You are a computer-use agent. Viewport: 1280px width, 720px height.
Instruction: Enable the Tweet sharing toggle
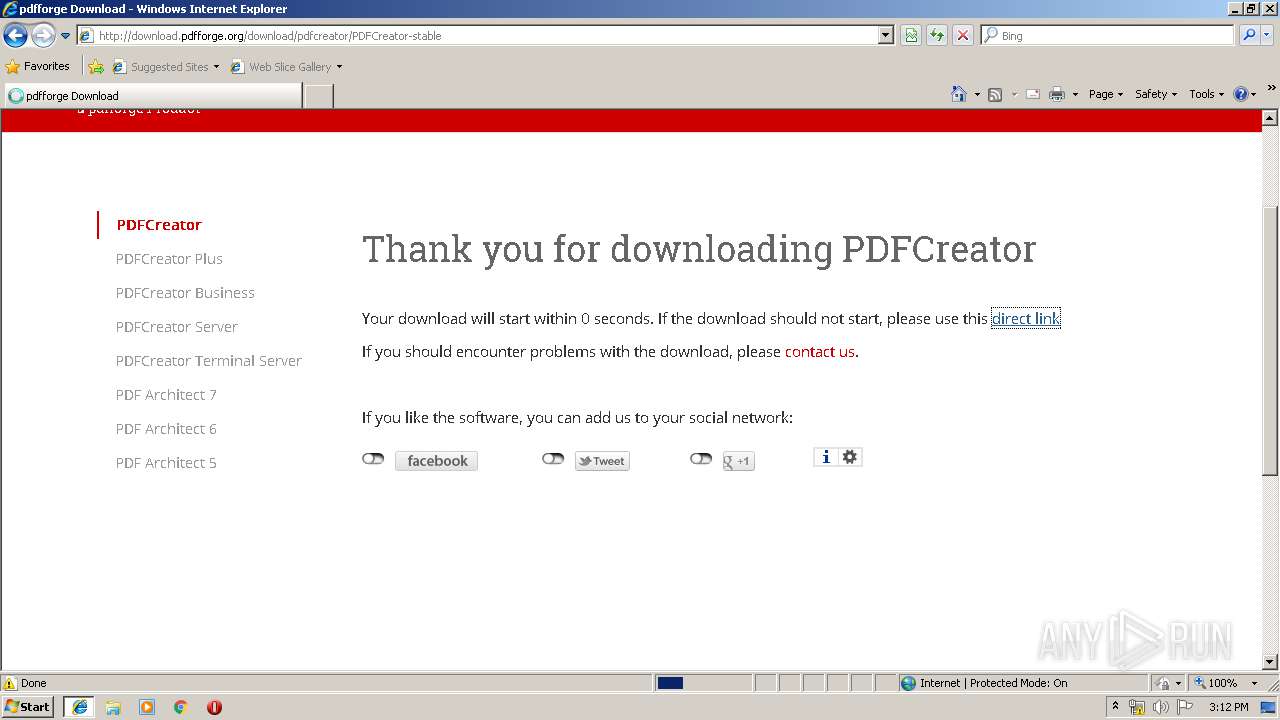(x=553, y=458)
